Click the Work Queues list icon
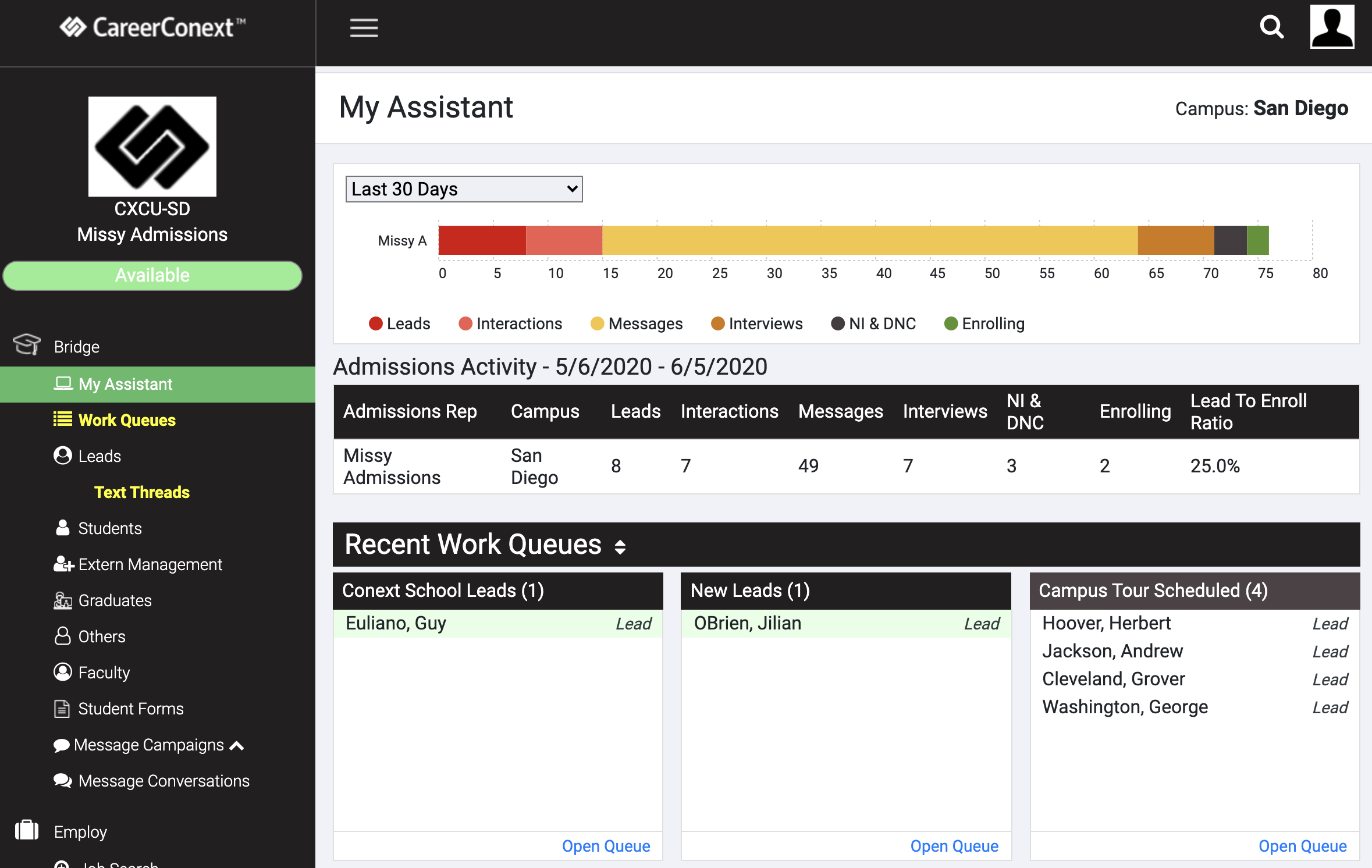This screenshot has height=868, width=1372. click(x=63, y=419)
